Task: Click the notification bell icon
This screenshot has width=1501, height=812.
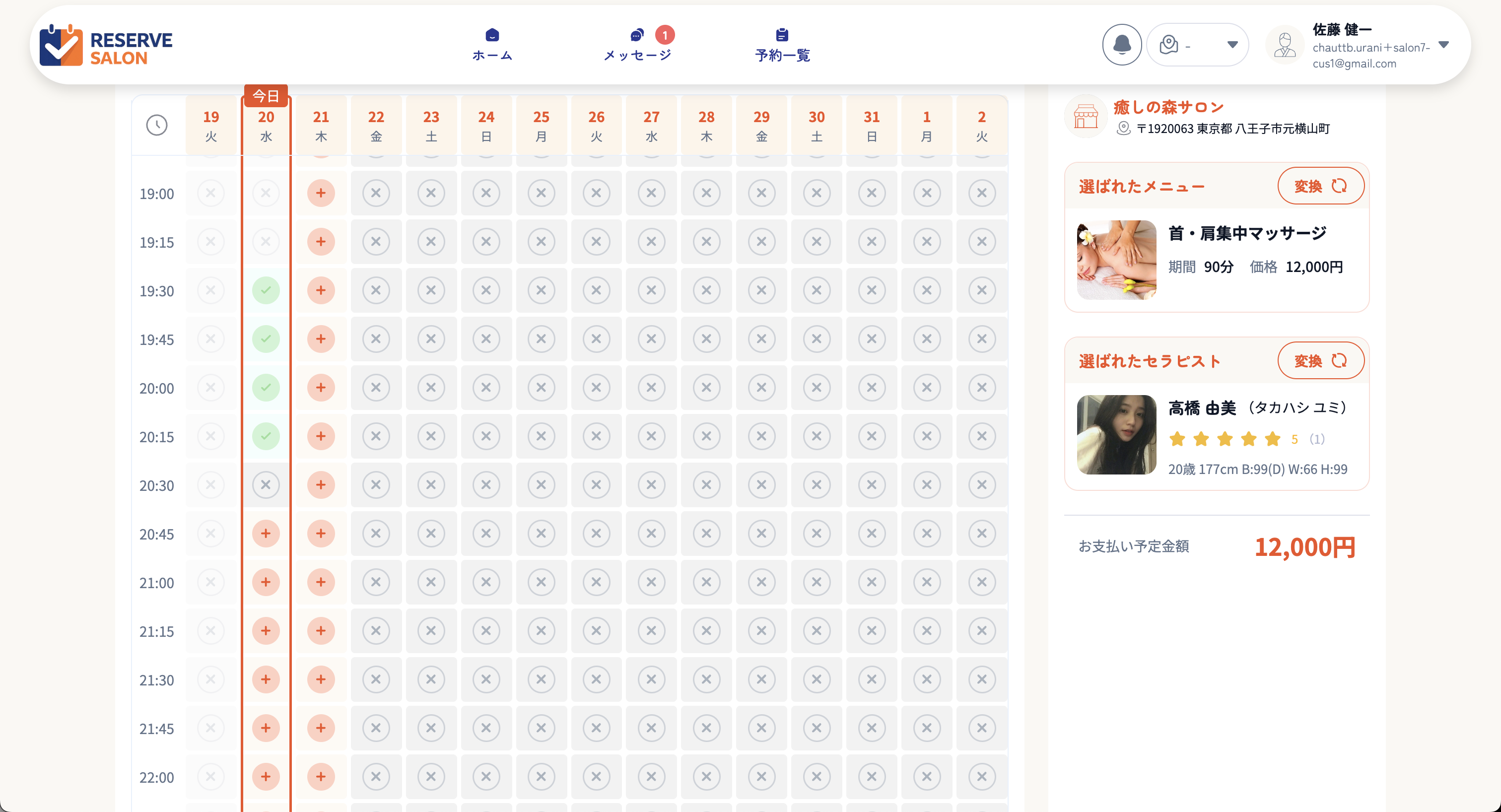Action: tap(1121, 45)
